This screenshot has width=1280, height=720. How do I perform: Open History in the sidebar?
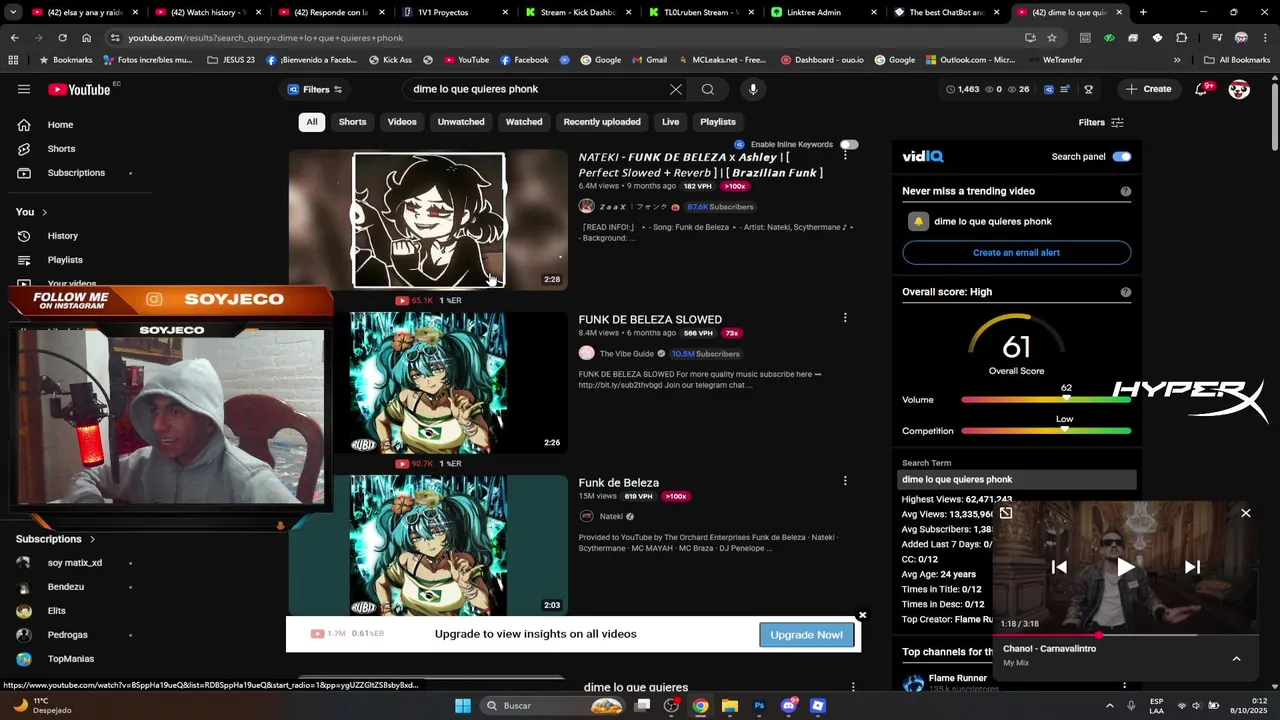tap(62, 236)
